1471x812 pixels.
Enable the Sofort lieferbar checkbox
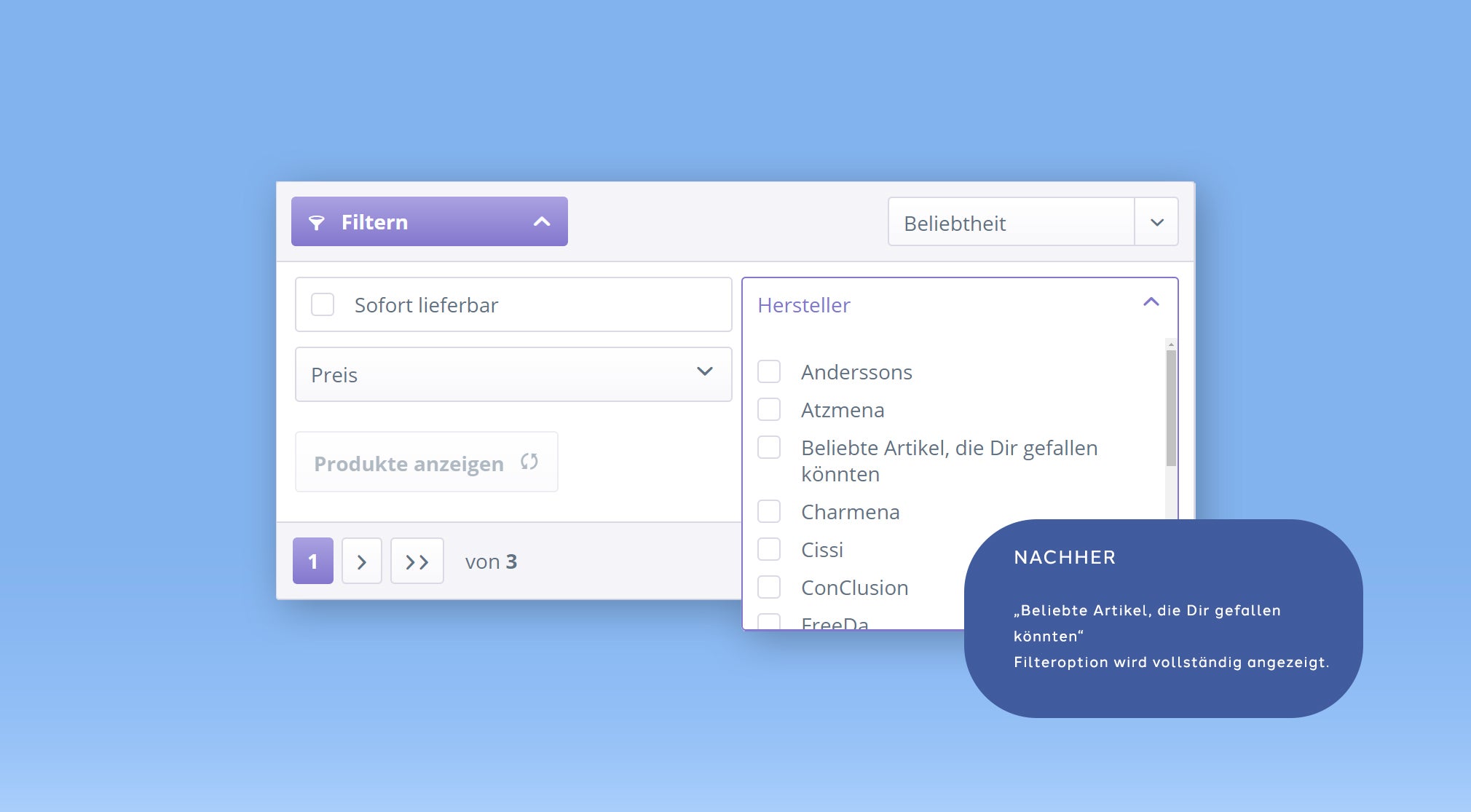pos(323,304)
